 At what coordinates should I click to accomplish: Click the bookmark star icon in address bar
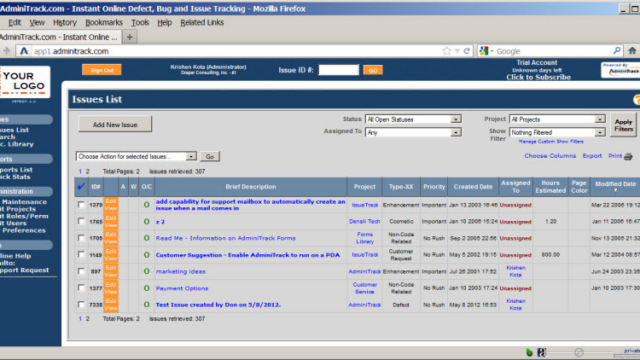[447, 51]
